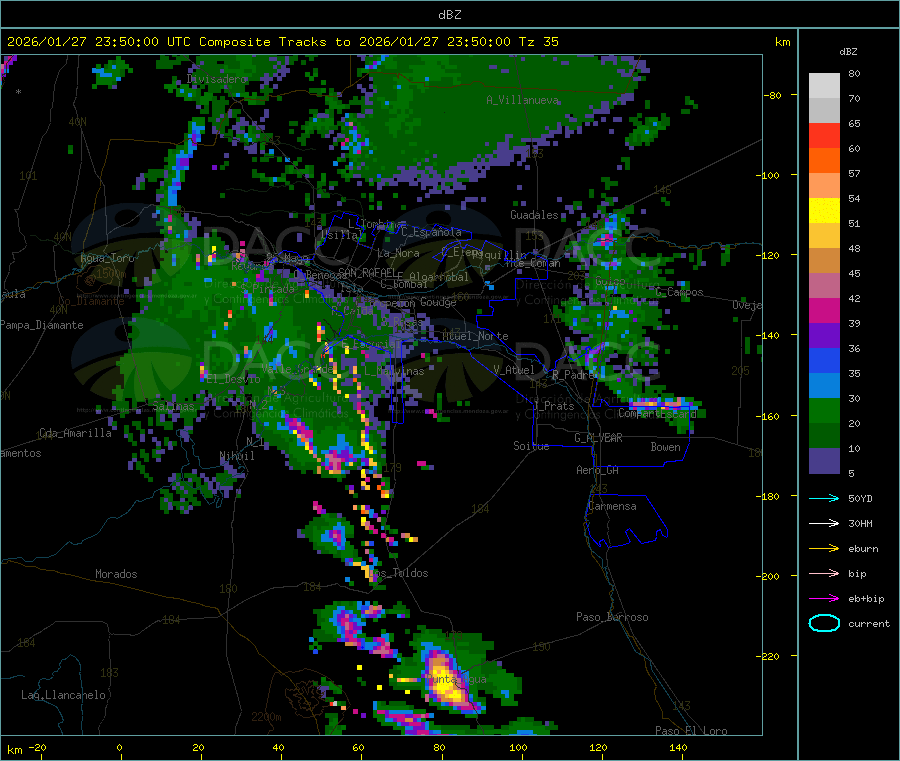Screen dimensions: 900x761
Task: Pick the magenta swatch on the dBZ scale
Action: pos(824,310)
